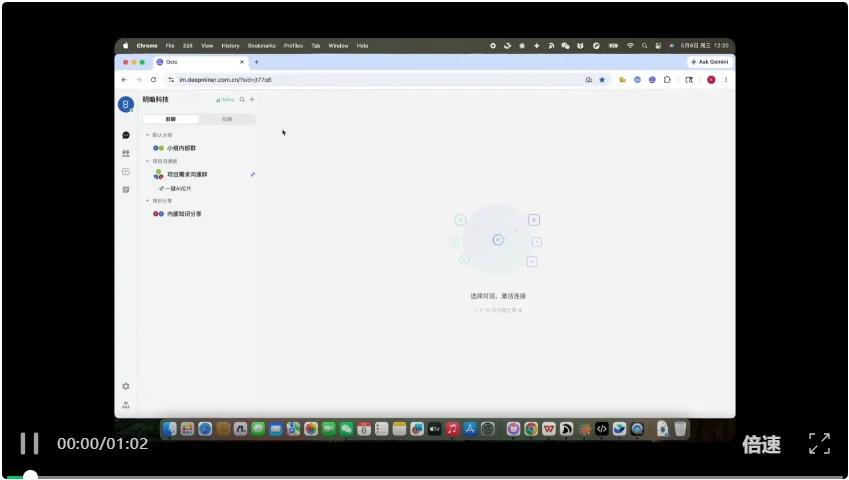Pause the video playback
The image size is (849, 480).
(x=29, y=443)
